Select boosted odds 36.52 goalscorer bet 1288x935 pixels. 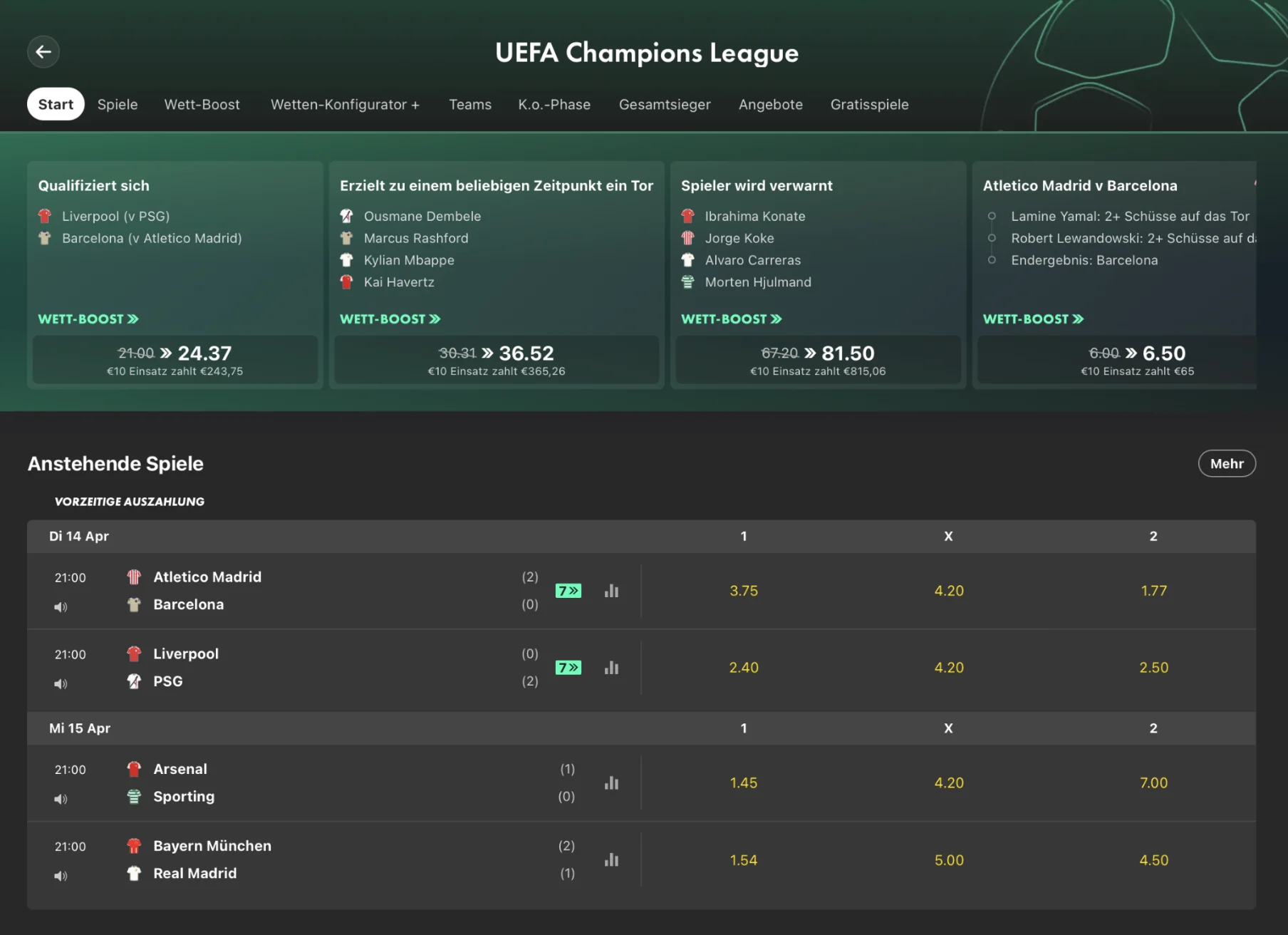point(497,360)
